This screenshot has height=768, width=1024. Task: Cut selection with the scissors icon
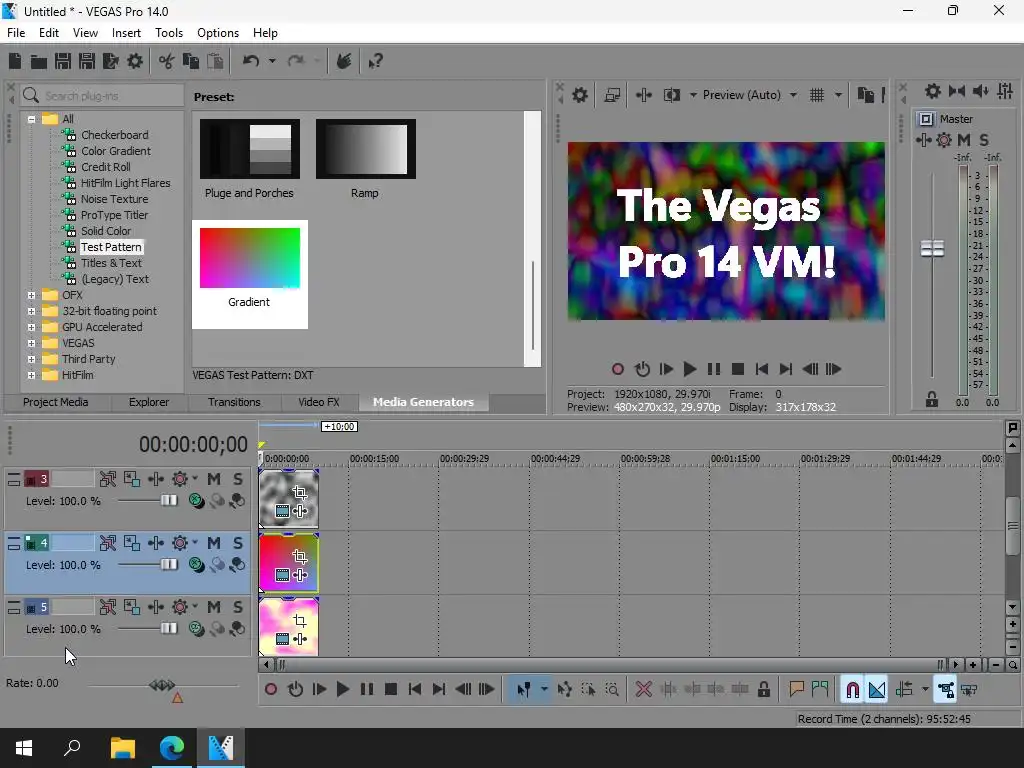(167, 61)
